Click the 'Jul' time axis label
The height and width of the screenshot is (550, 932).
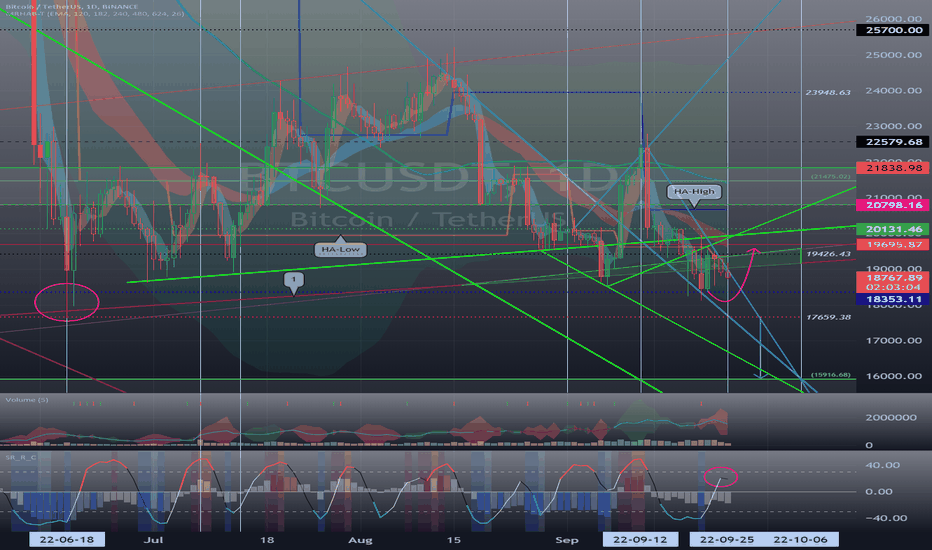point(153,540)
